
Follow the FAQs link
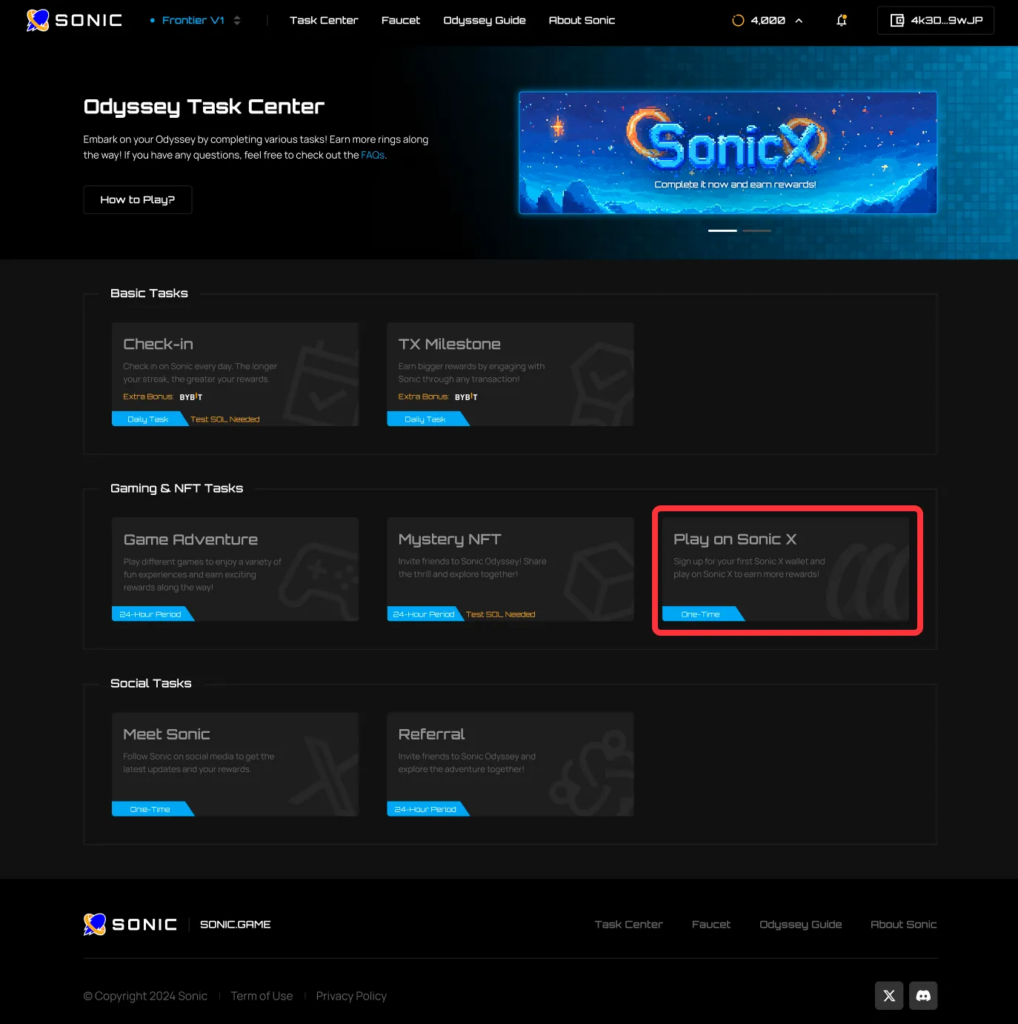coord(372,155)
